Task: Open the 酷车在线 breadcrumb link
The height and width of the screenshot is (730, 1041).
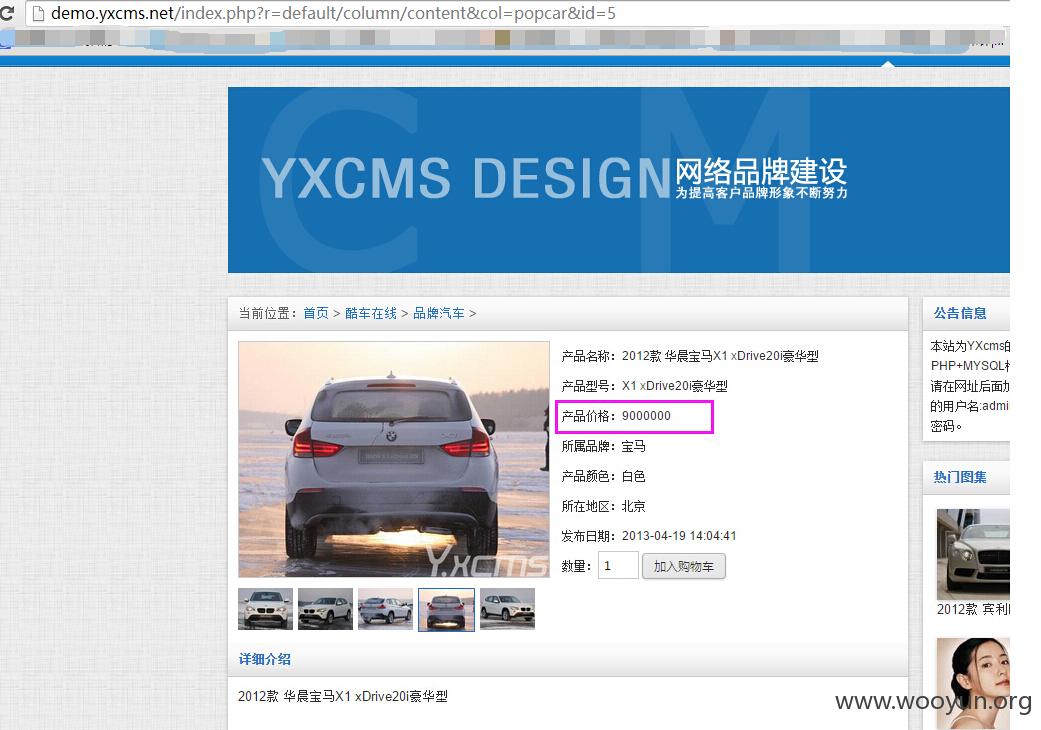Action: pyautogui.click(x=370, y=313)
